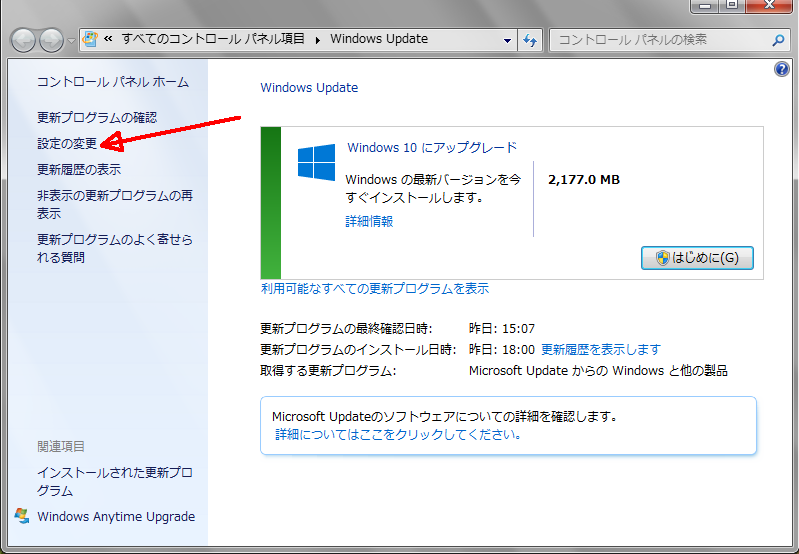Open コントロール パネル ホーム link
Image resolution: width=799 pixels, height=554 pixels.
click(x=113, y=82)
